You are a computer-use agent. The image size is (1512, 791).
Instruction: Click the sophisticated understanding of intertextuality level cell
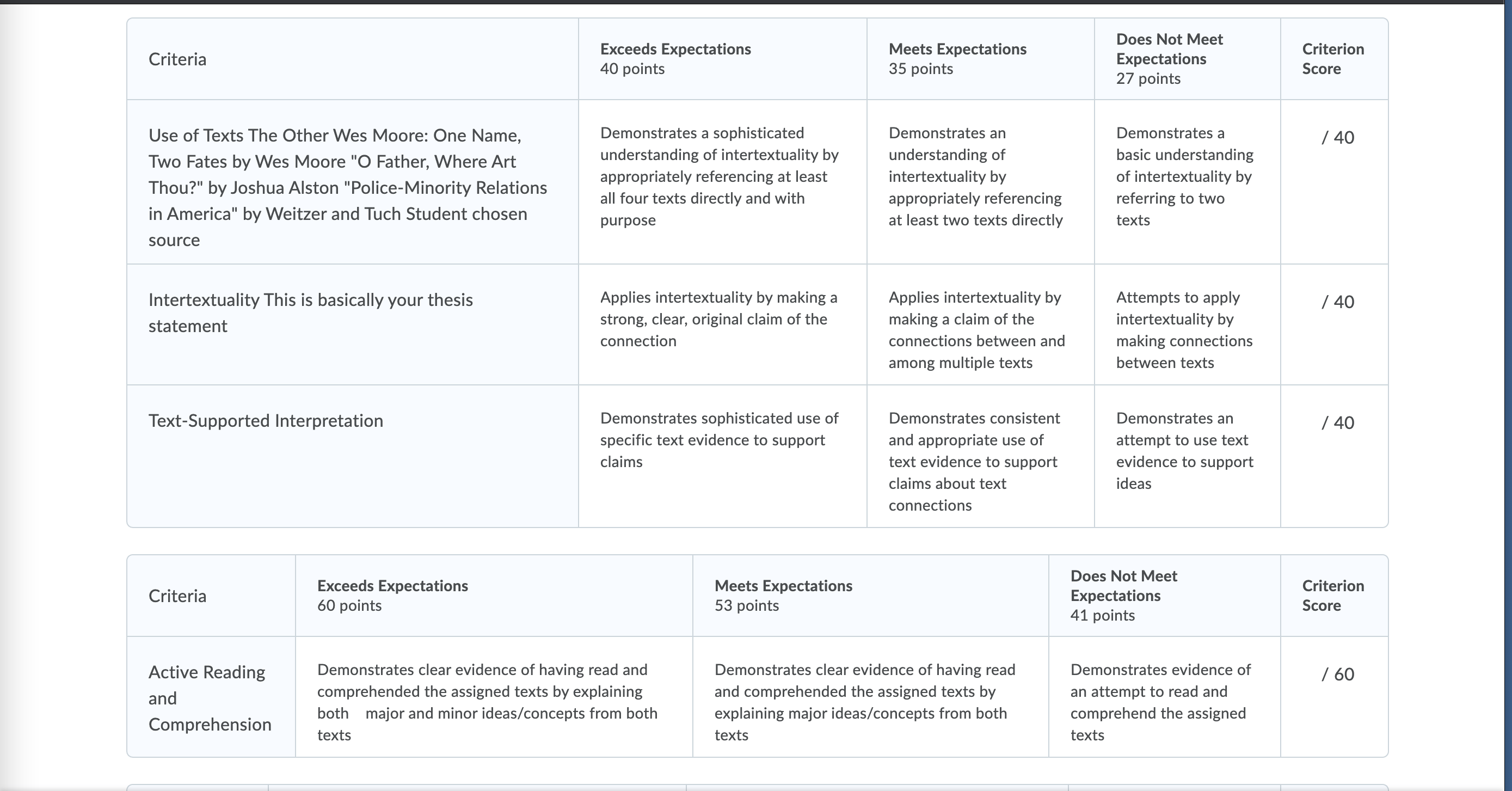[723, 182]
